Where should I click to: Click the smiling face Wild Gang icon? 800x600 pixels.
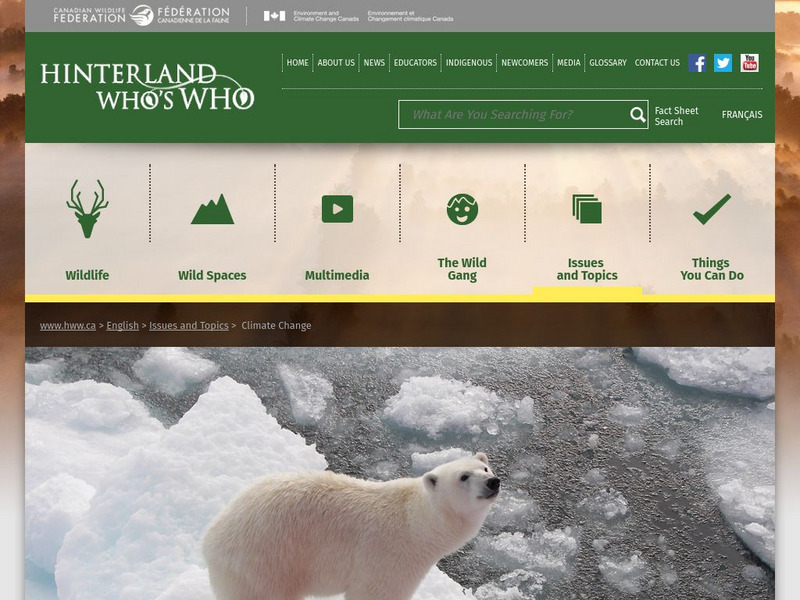pyautogui.click(x=462, y=209)
